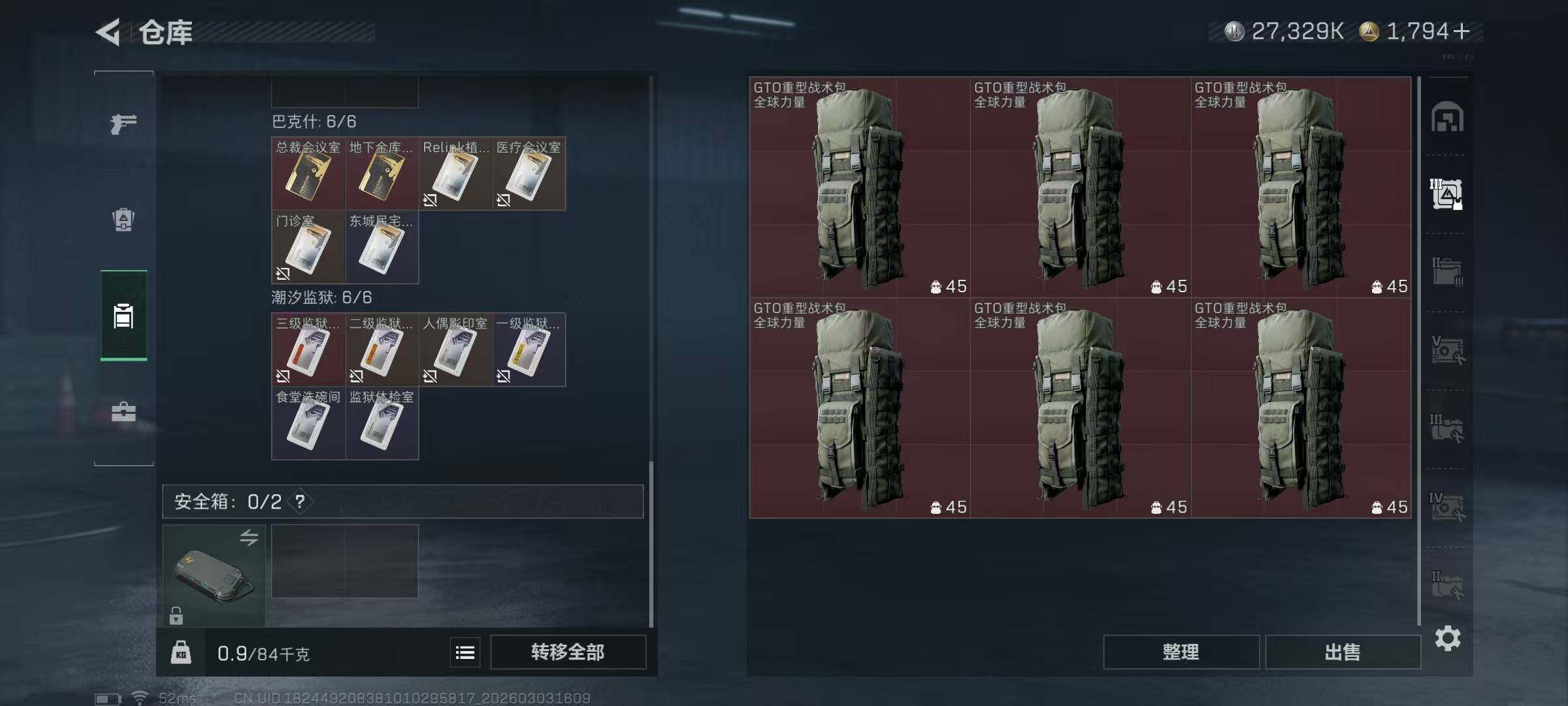1568x706 pixels.
Task: Click the safe box question mark help
Action: coord(300,501)
